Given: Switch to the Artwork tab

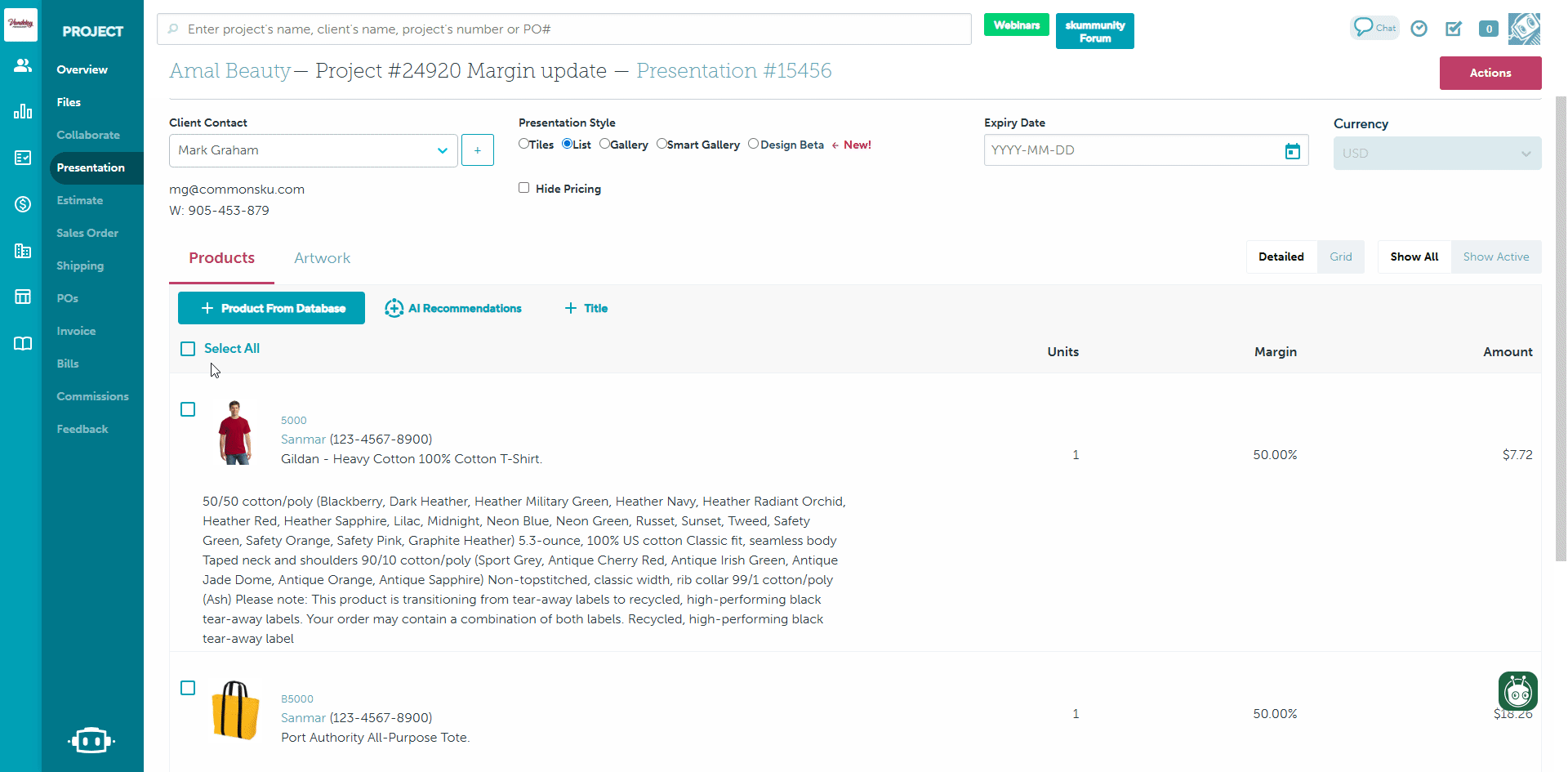Looking at the screenshot, I should click(322, 258).
